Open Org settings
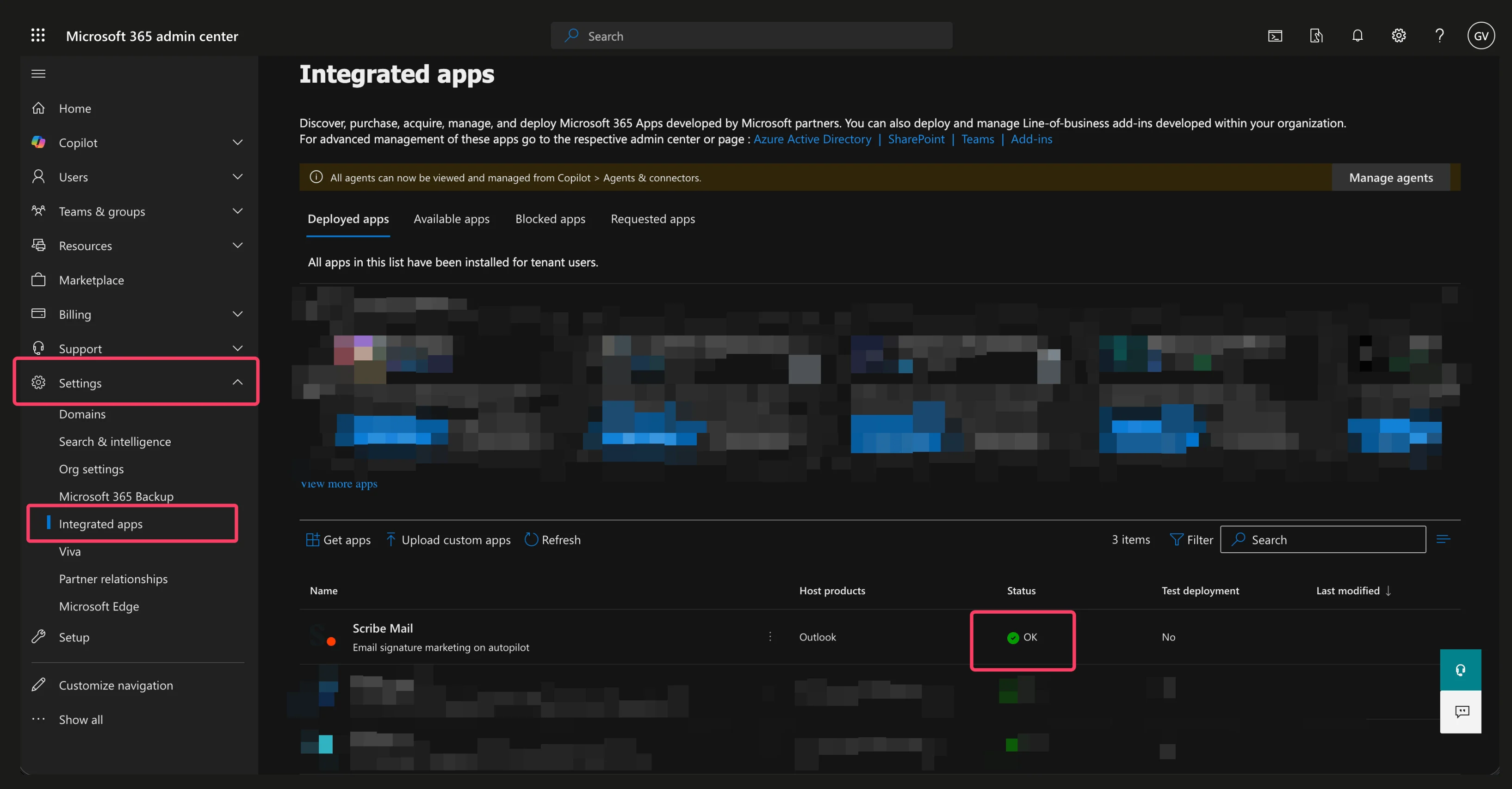 pyautogui.click(x=92, y=469)
